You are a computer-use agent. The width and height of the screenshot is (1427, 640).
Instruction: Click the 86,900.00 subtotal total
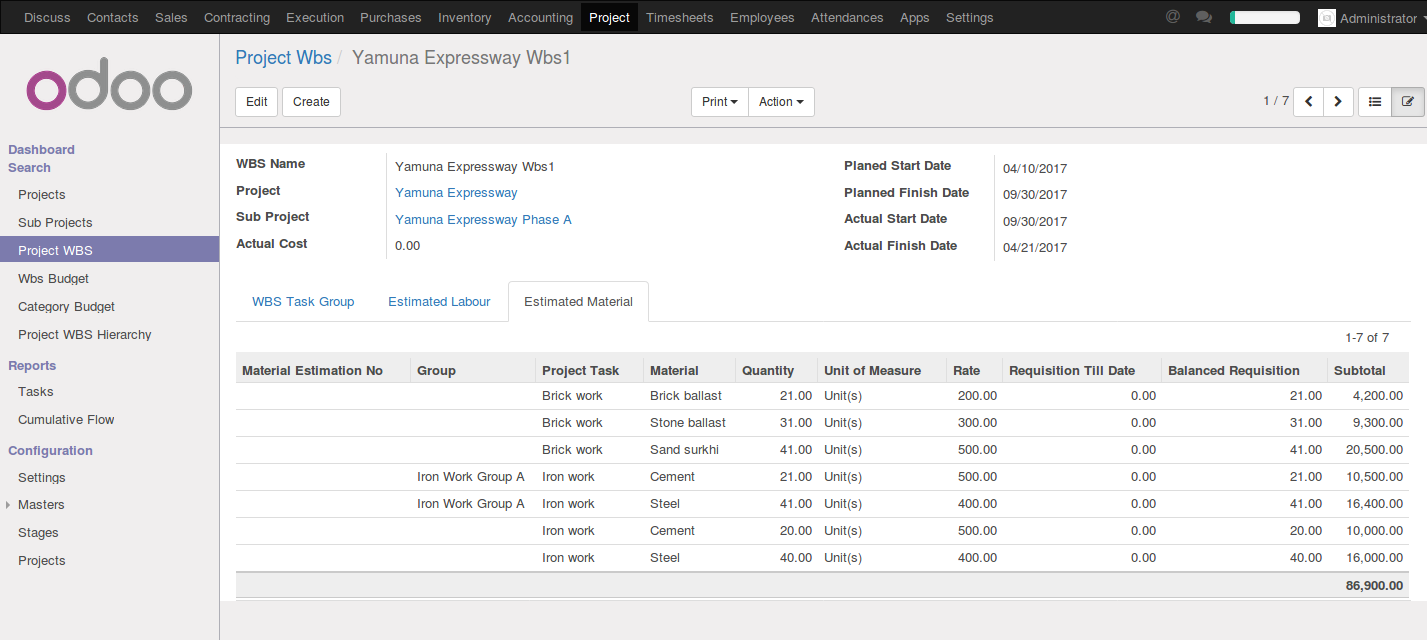1374,586
